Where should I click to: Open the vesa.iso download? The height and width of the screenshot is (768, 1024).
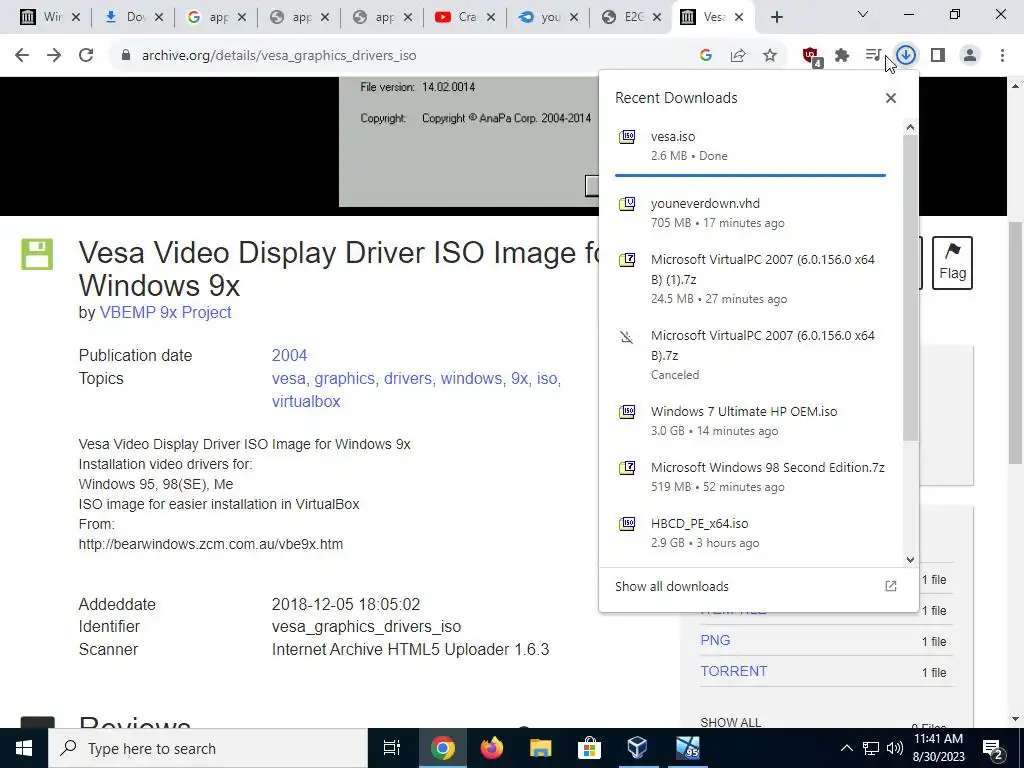point(750,146)
